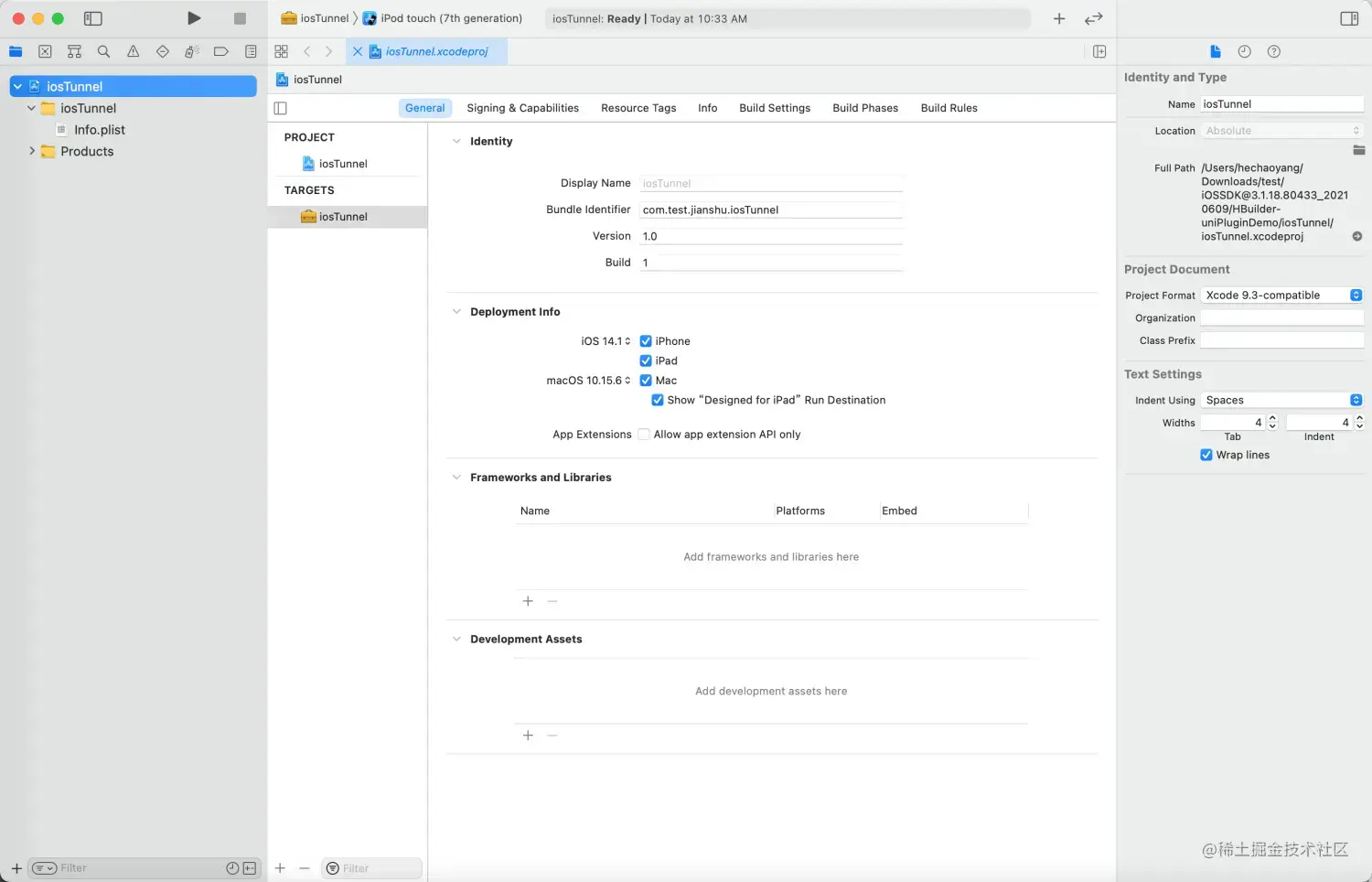The height and width of the screenshot is (882, 1372).
Task: Show the File inspector
Action: click(x=1215, y=51)
